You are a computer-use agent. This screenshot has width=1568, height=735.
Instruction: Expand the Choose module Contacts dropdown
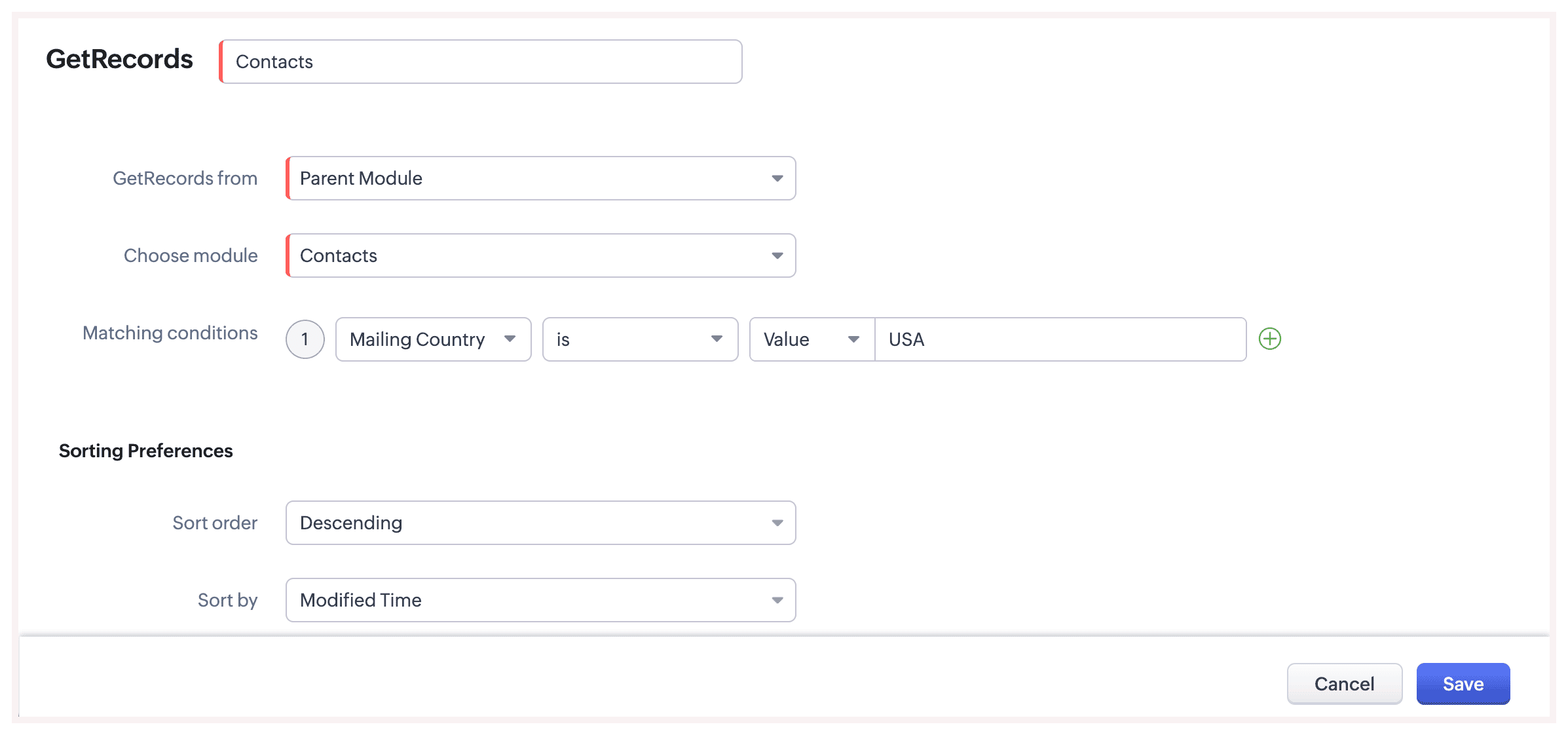[540, 255]
